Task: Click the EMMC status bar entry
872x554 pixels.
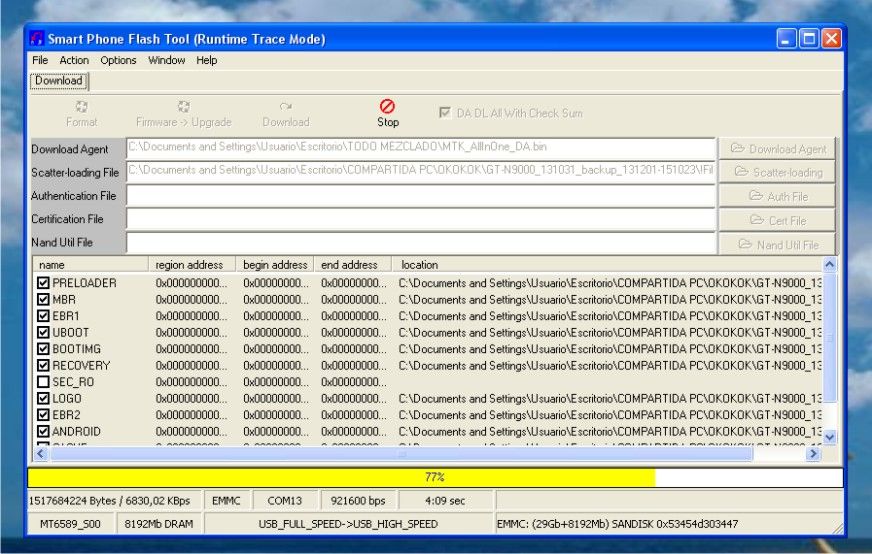Action: [226, 501]
